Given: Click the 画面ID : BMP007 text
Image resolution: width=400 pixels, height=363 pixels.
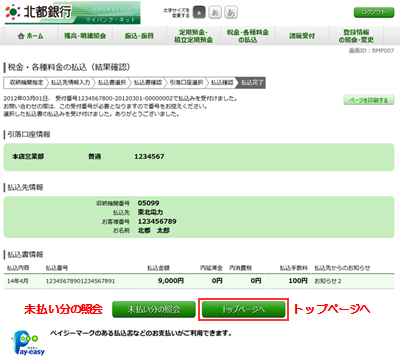Looking at the screenshot, I should click(371, 51).
